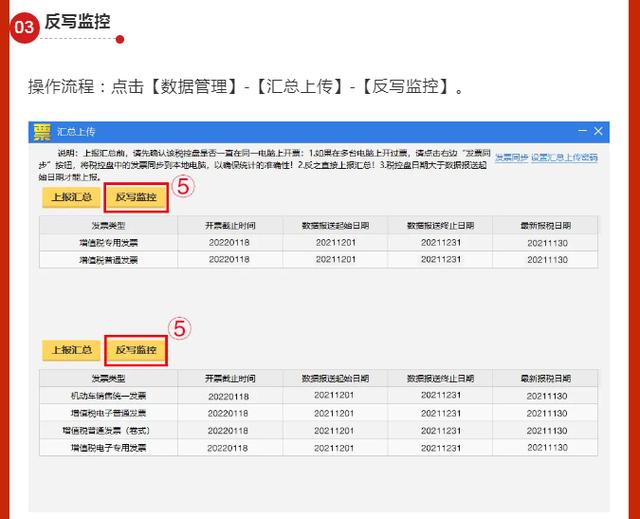
Task: Click 最新报税日期 header in the lower table
Action: point(546,379)
